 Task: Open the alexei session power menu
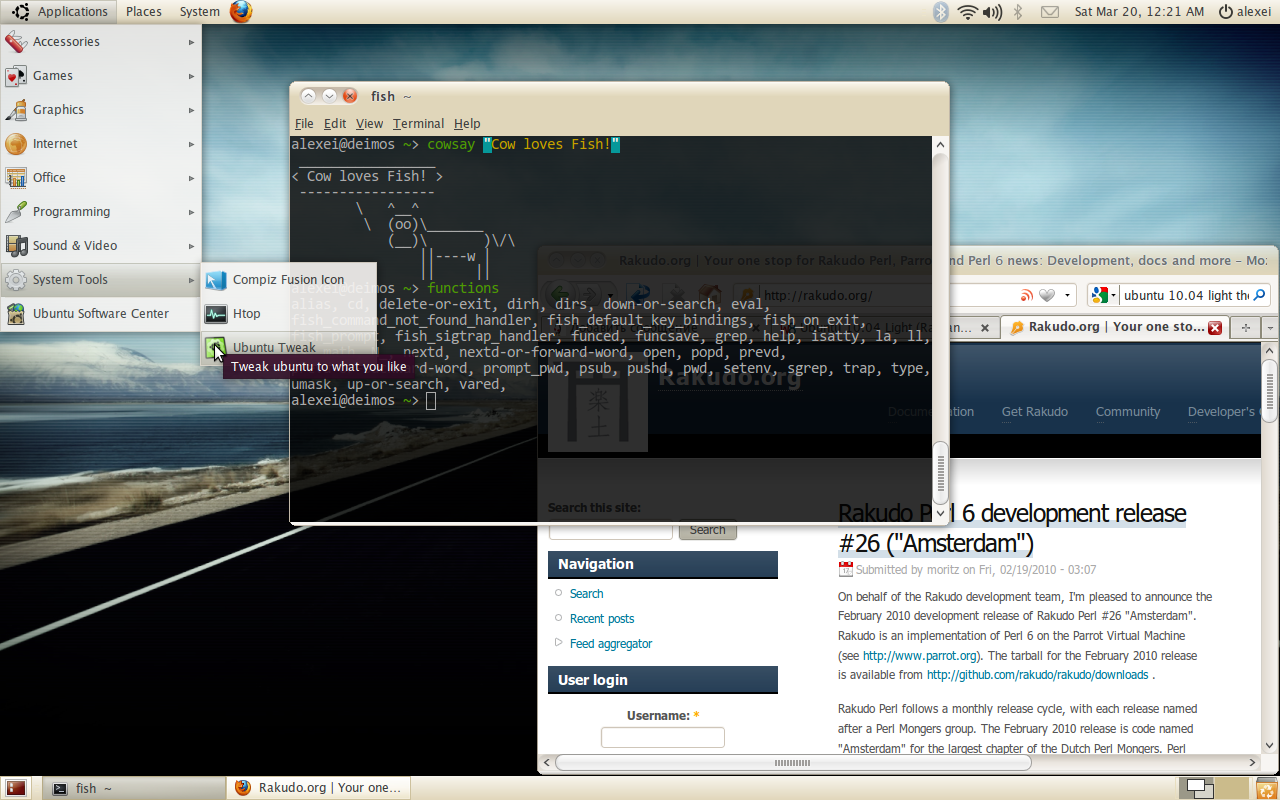[x=1245, y=12]
